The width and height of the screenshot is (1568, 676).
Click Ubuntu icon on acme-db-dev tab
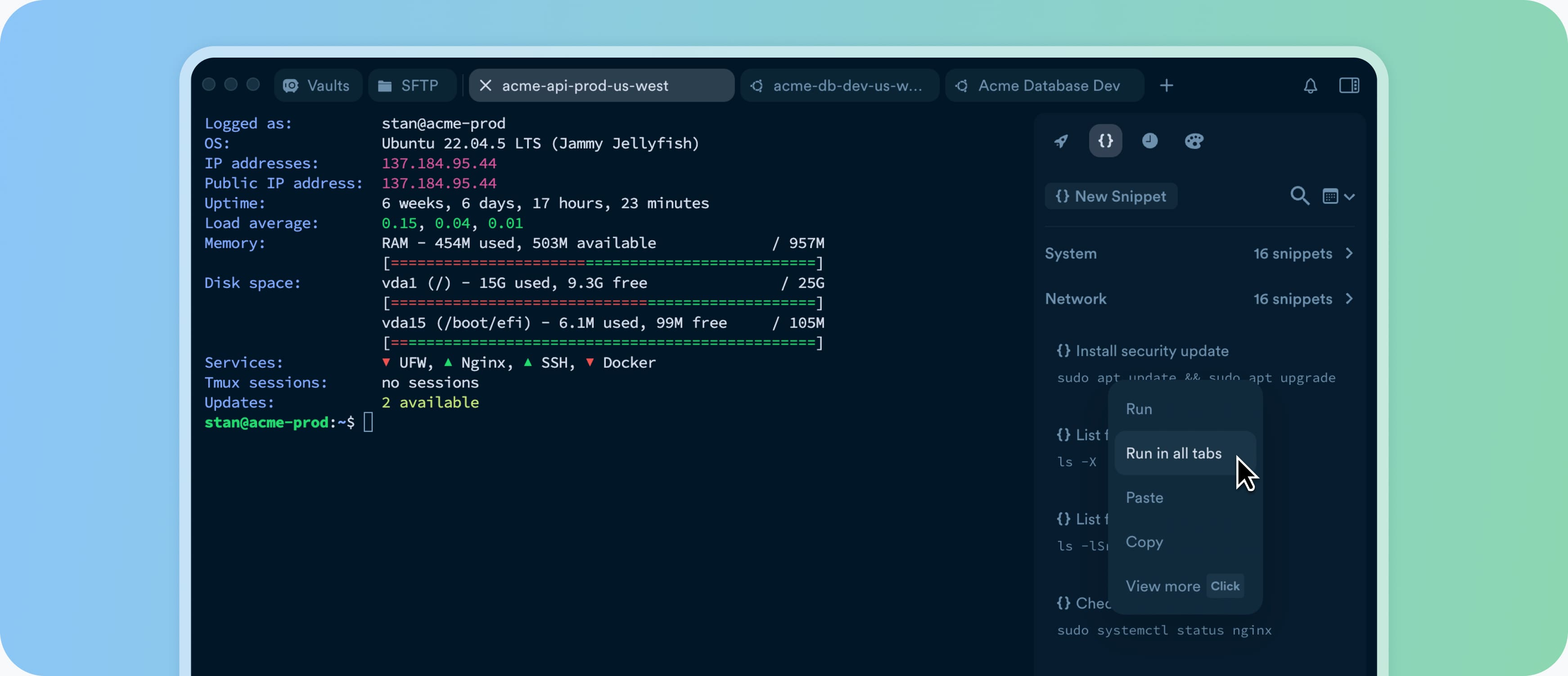tap(757, 86)
